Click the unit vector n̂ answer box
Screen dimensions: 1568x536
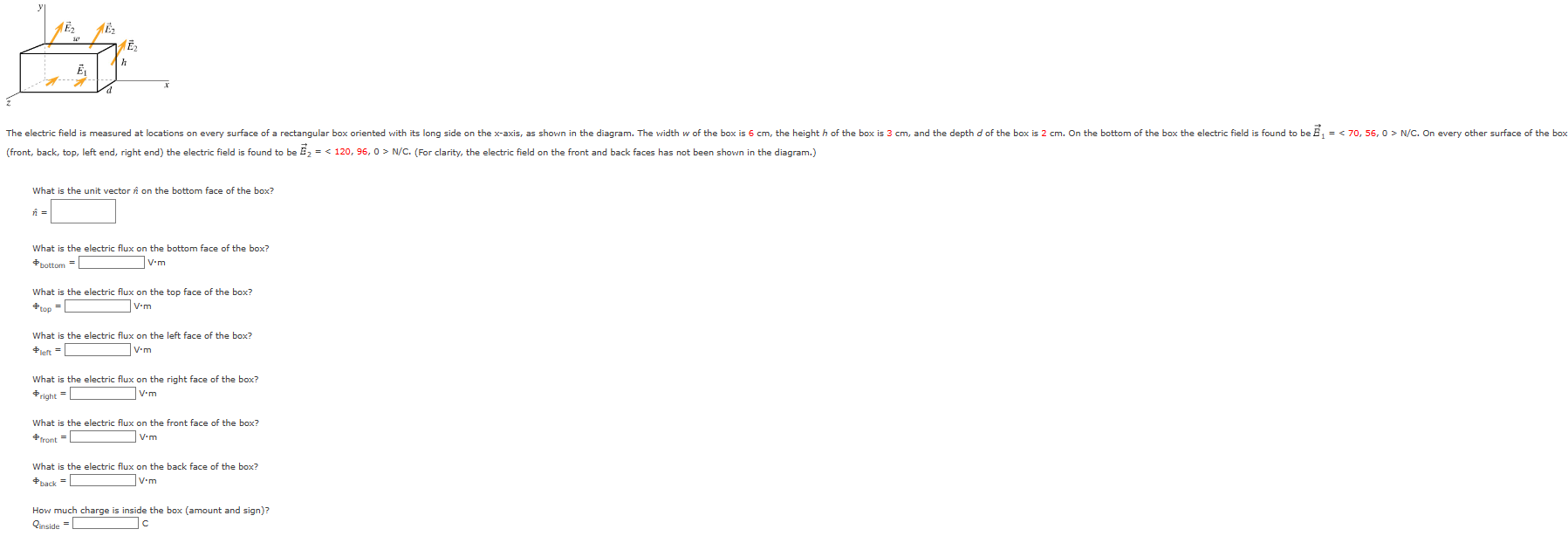tap(83, 211)
